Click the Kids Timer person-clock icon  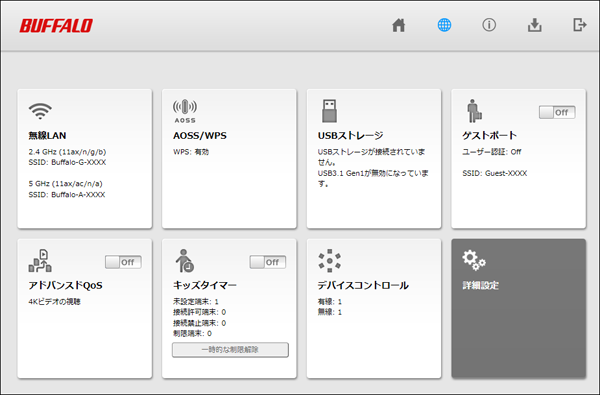tap(185, 261)
